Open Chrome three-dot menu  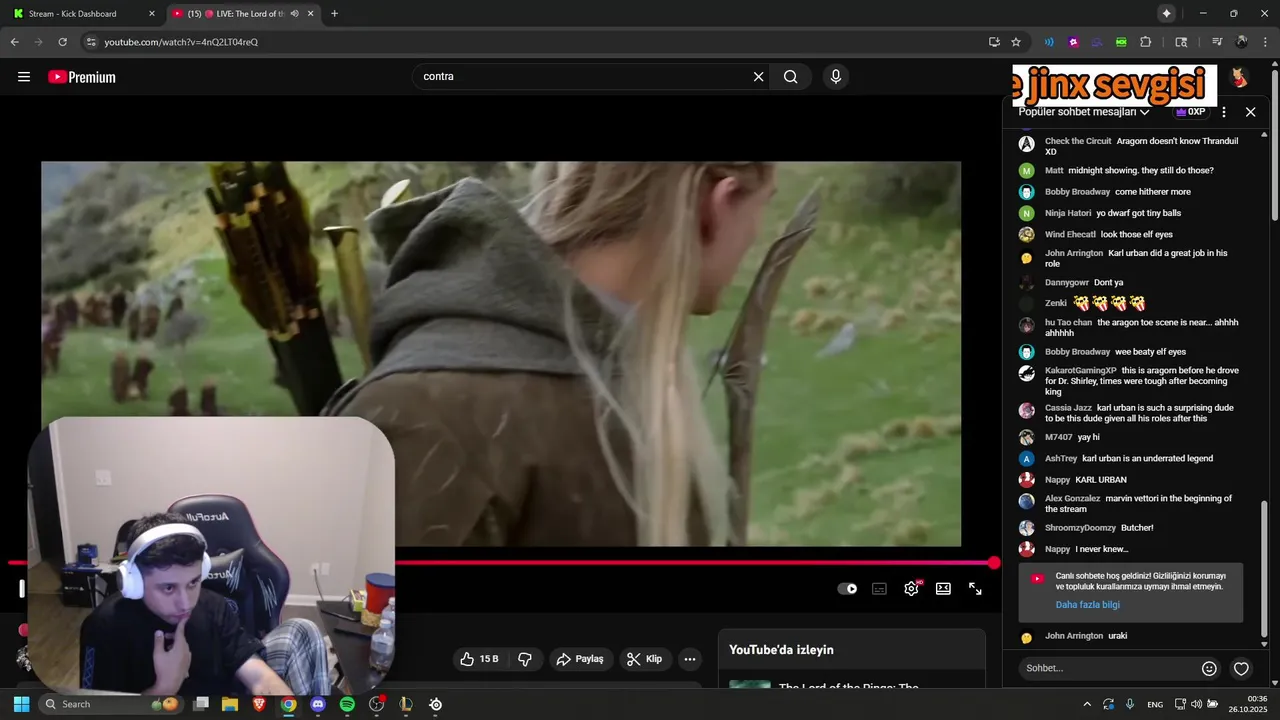[1265, 42]
